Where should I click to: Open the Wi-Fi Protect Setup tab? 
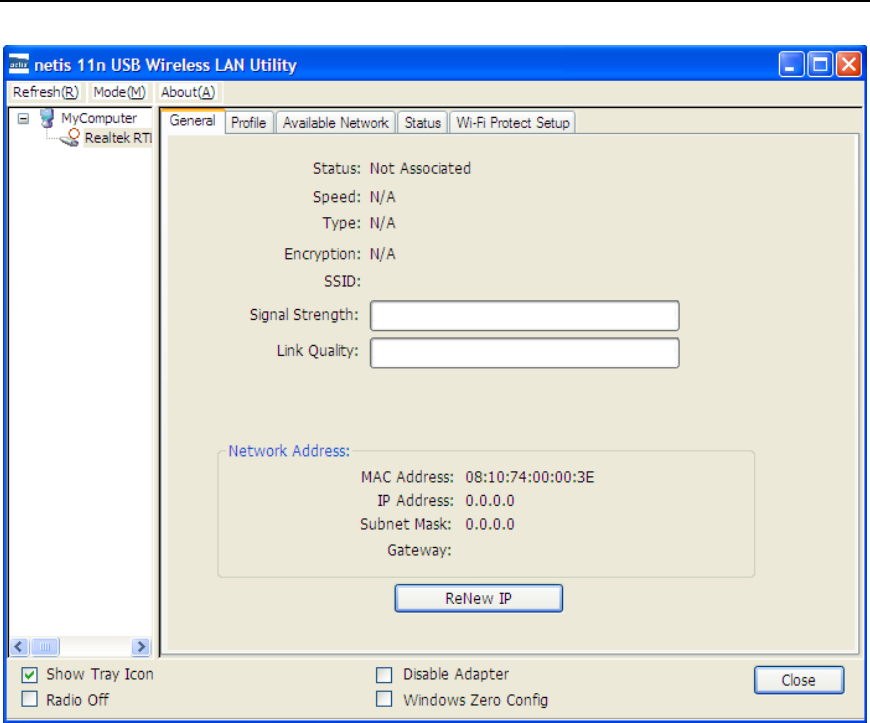click(513, 123)
